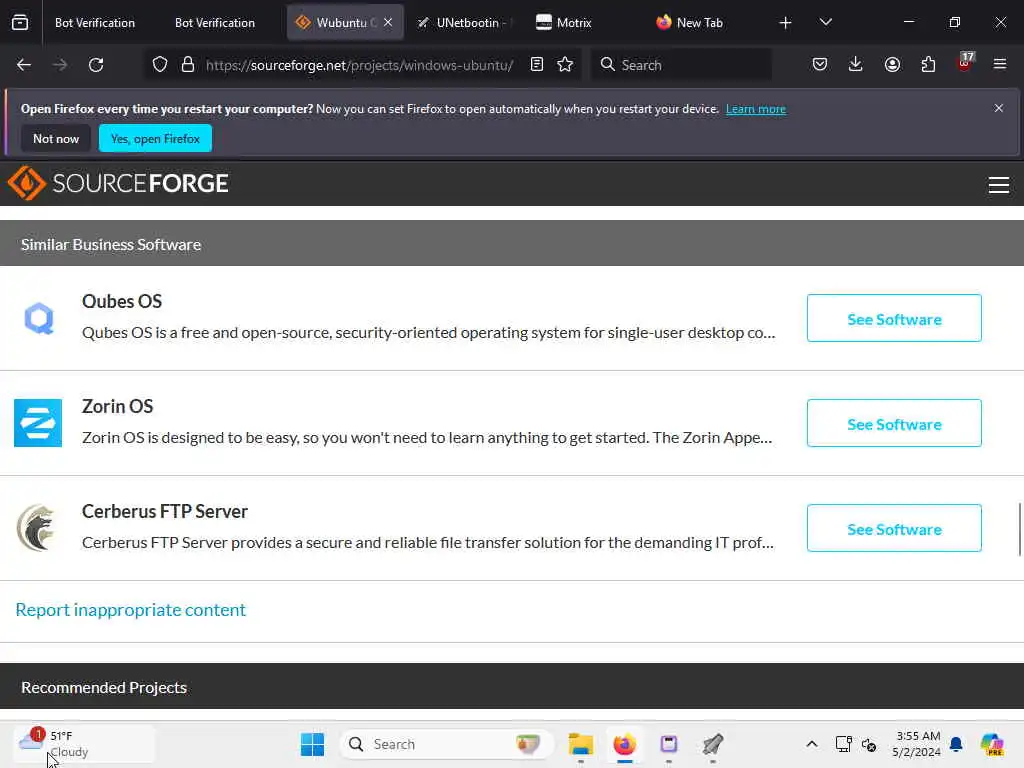
Task: Click the extension badge showing 17
Action: [965, 63]
